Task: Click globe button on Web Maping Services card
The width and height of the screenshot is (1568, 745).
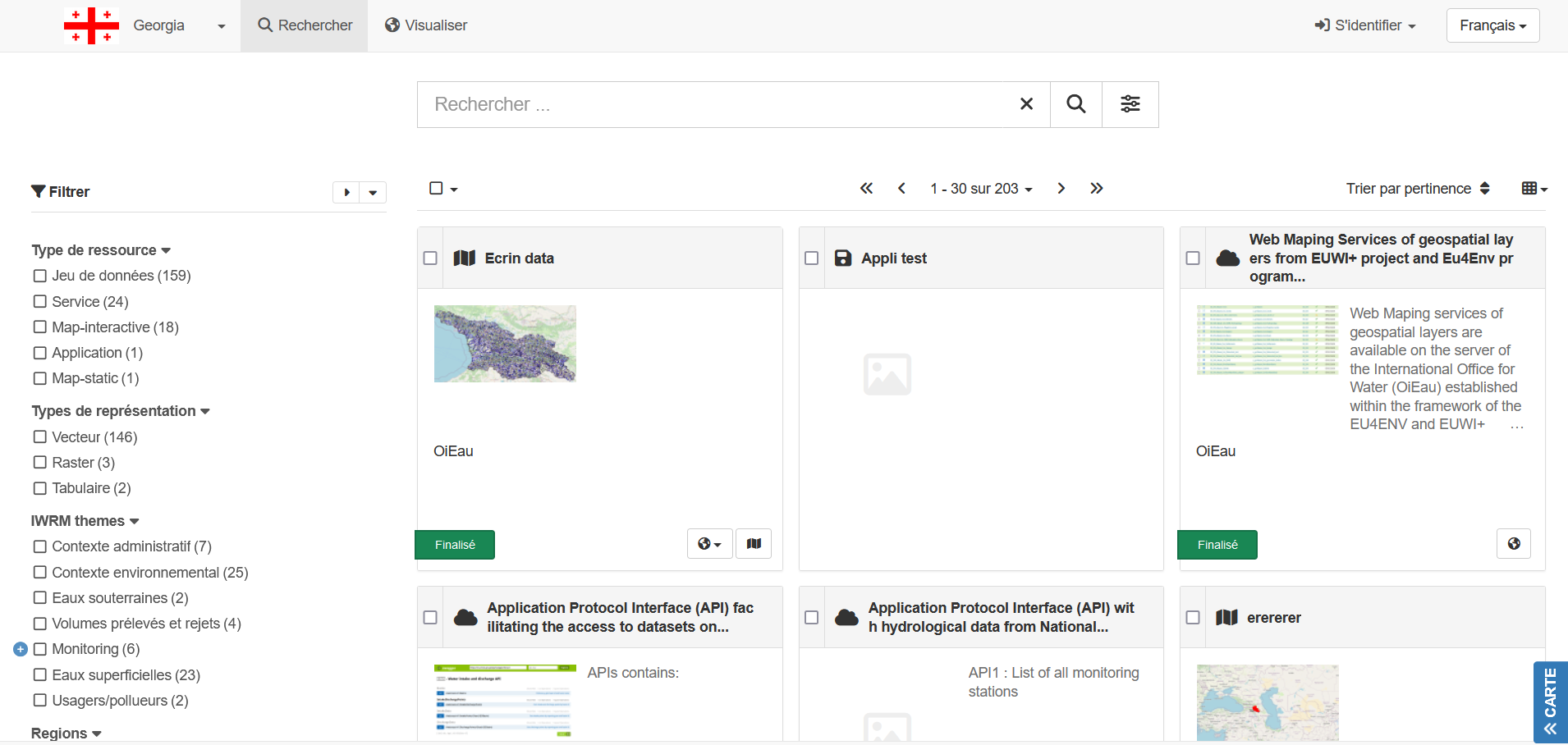Action: [1514, 544]
